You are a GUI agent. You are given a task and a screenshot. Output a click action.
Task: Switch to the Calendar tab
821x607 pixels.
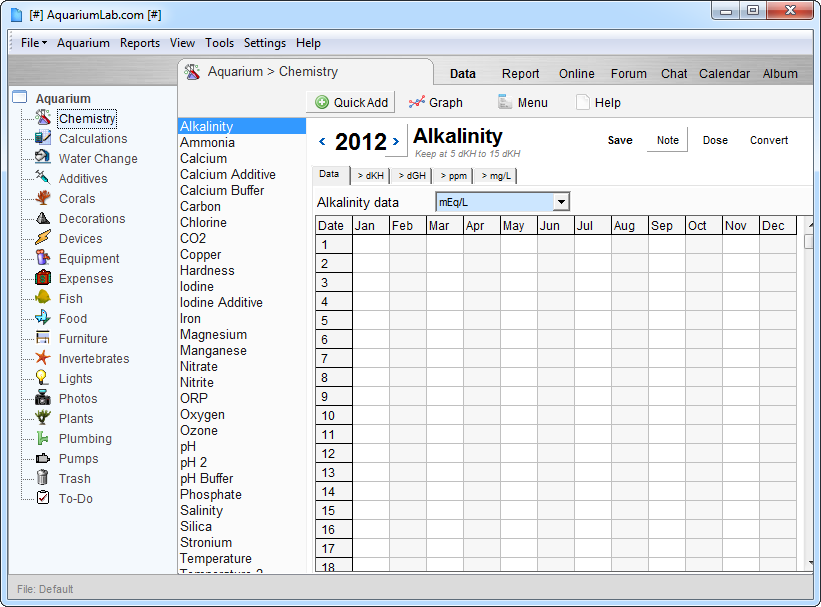pyautogui.click(x=724, y=74)
